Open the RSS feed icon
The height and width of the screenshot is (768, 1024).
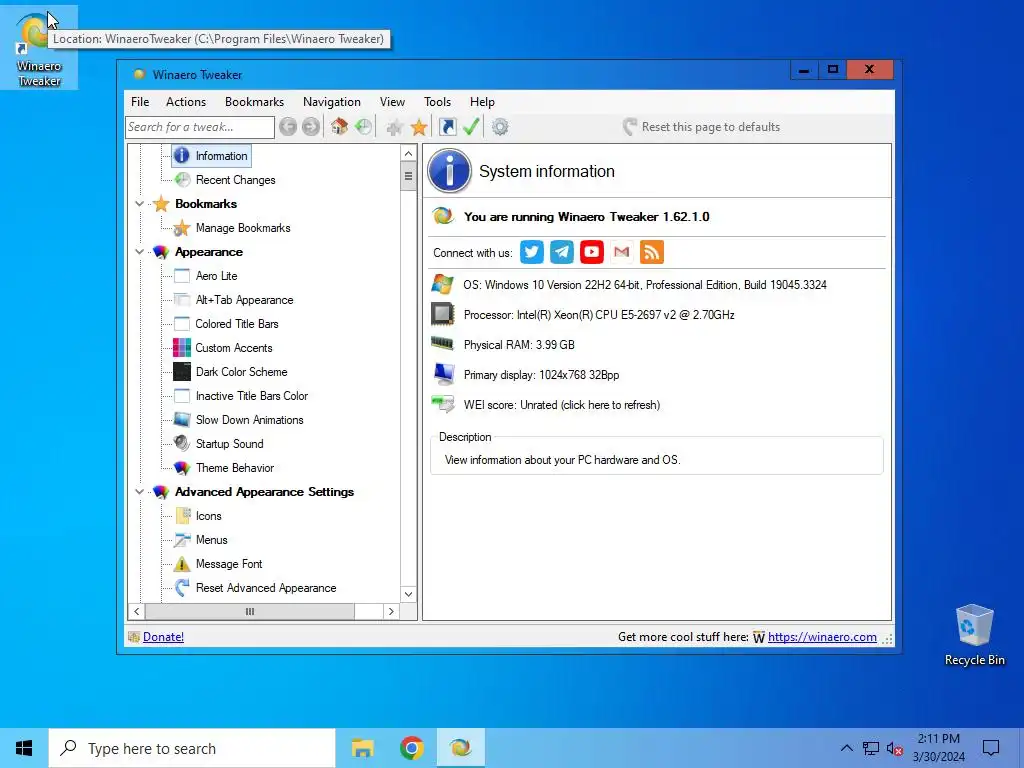(652, 252)
